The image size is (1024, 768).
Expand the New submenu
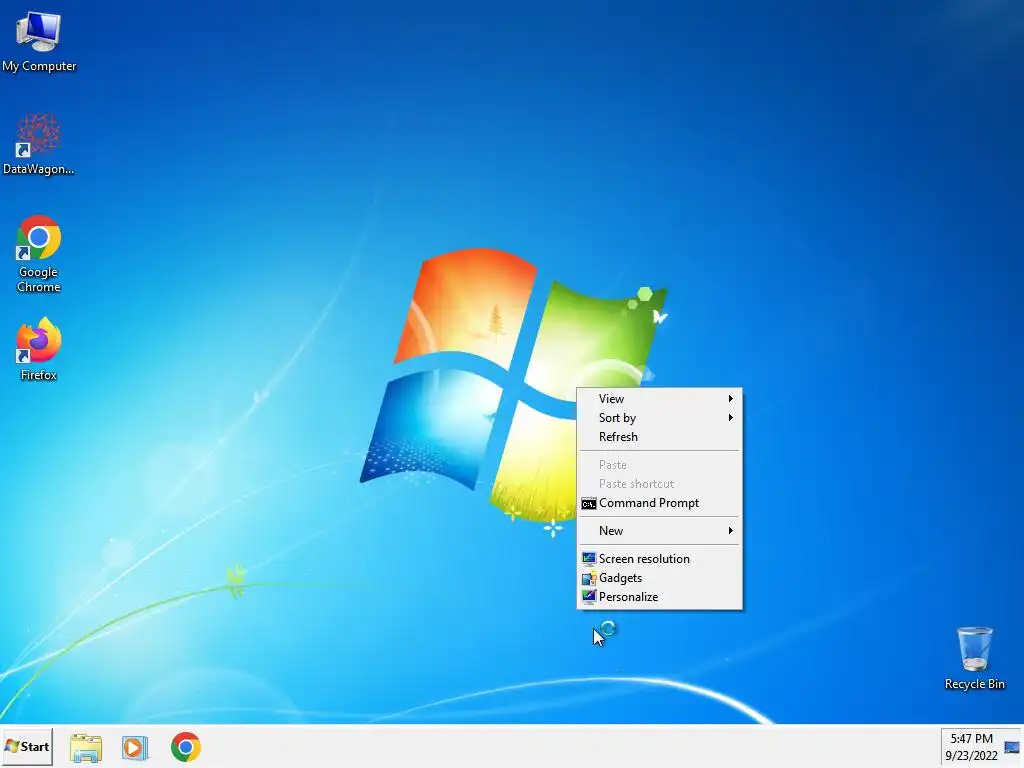[660, 531]
